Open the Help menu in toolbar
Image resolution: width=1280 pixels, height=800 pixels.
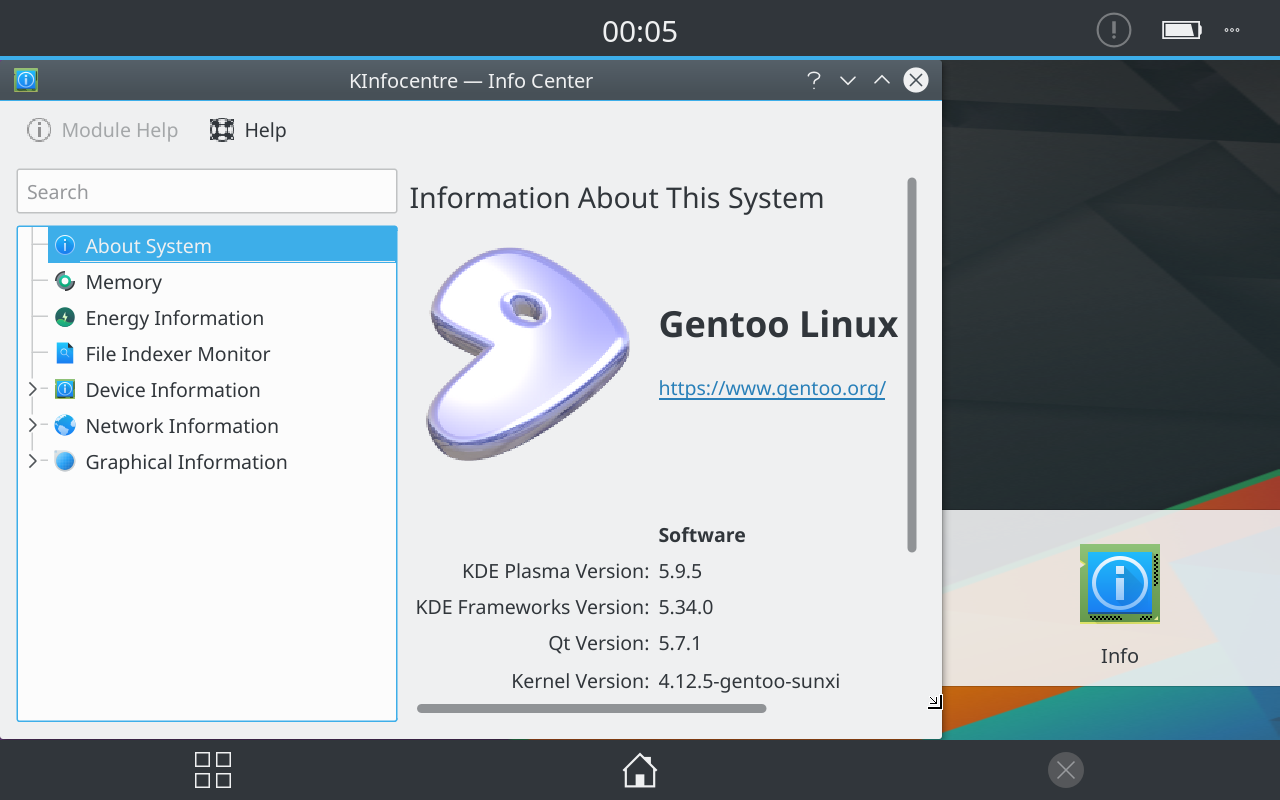tap(248, 130)
